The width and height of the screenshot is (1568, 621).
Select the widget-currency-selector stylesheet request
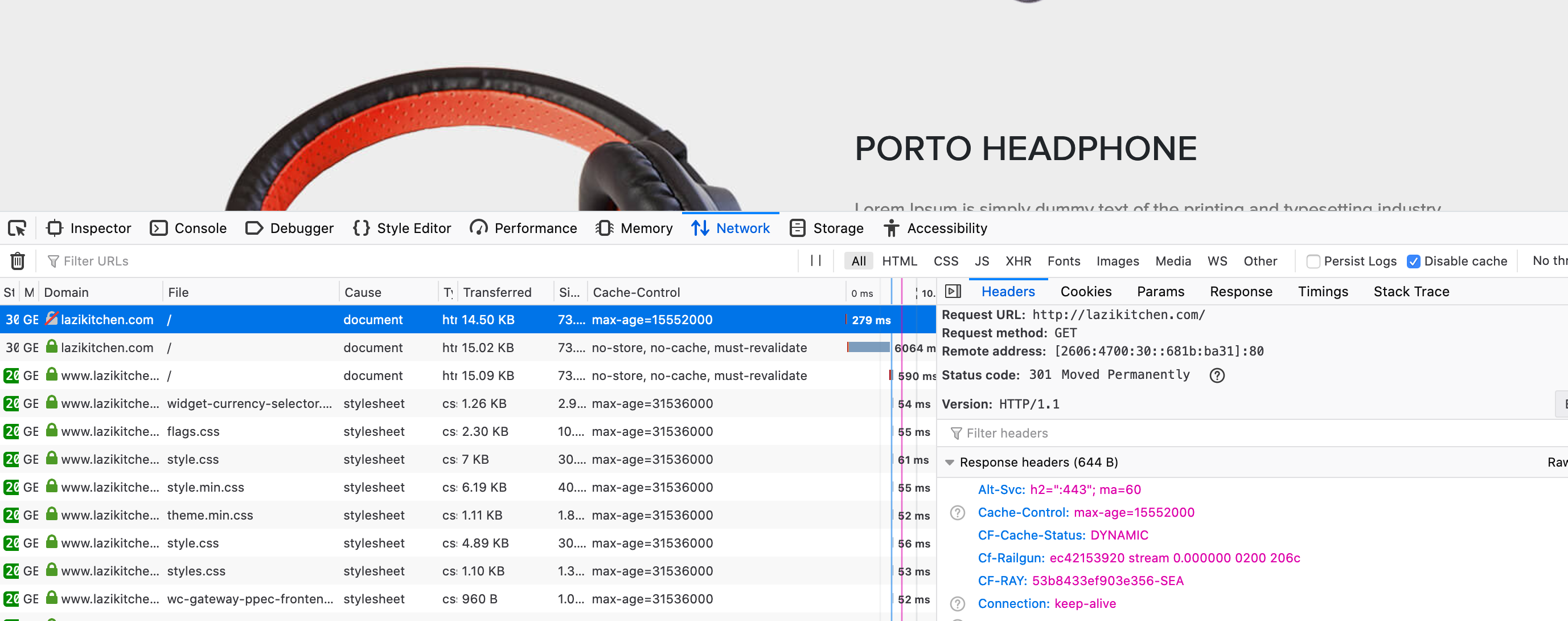click(467, 403)
